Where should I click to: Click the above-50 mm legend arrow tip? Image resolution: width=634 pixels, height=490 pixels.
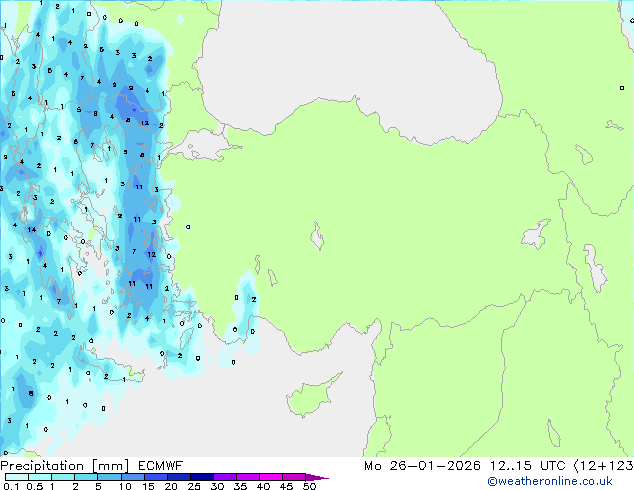click(x=317, y=477)
